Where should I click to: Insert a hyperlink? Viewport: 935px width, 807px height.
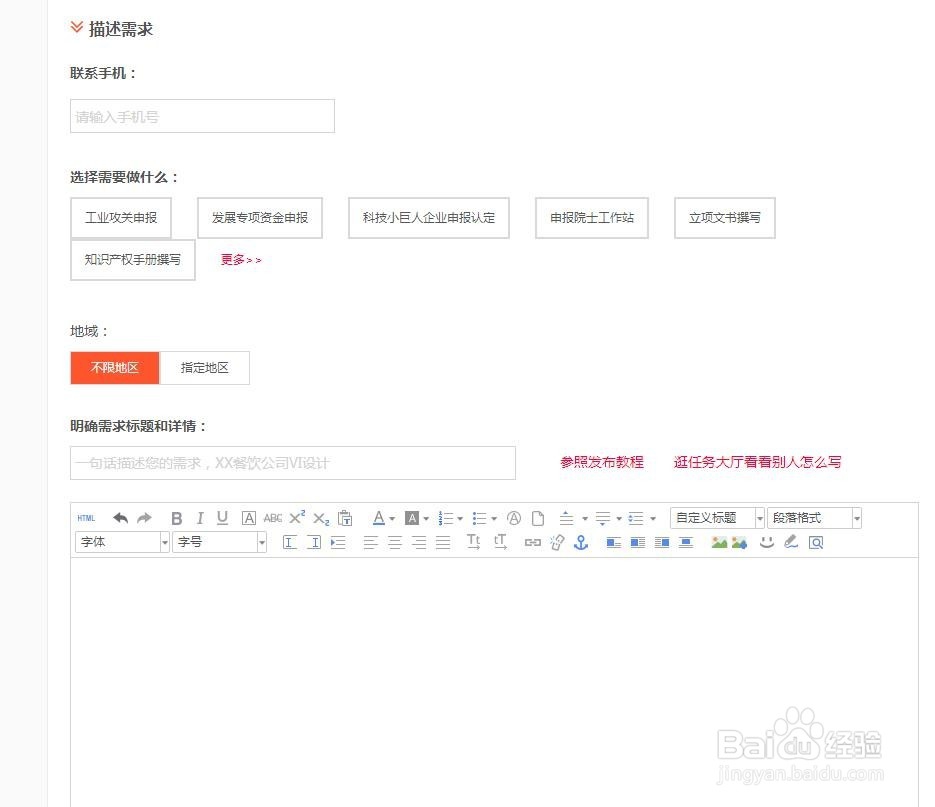[532, 542]
